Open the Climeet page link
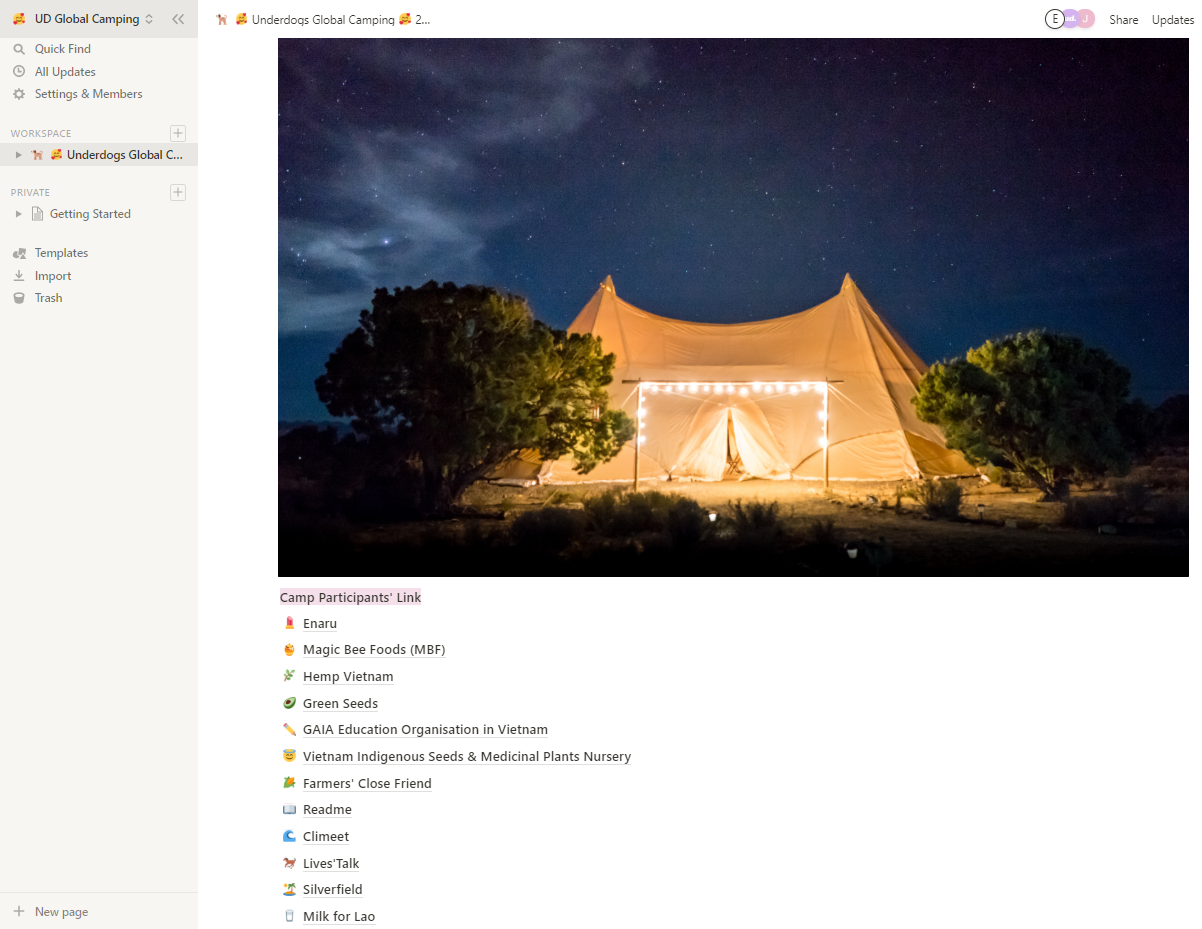This screenshot has height=929, width=1202. 326,837
